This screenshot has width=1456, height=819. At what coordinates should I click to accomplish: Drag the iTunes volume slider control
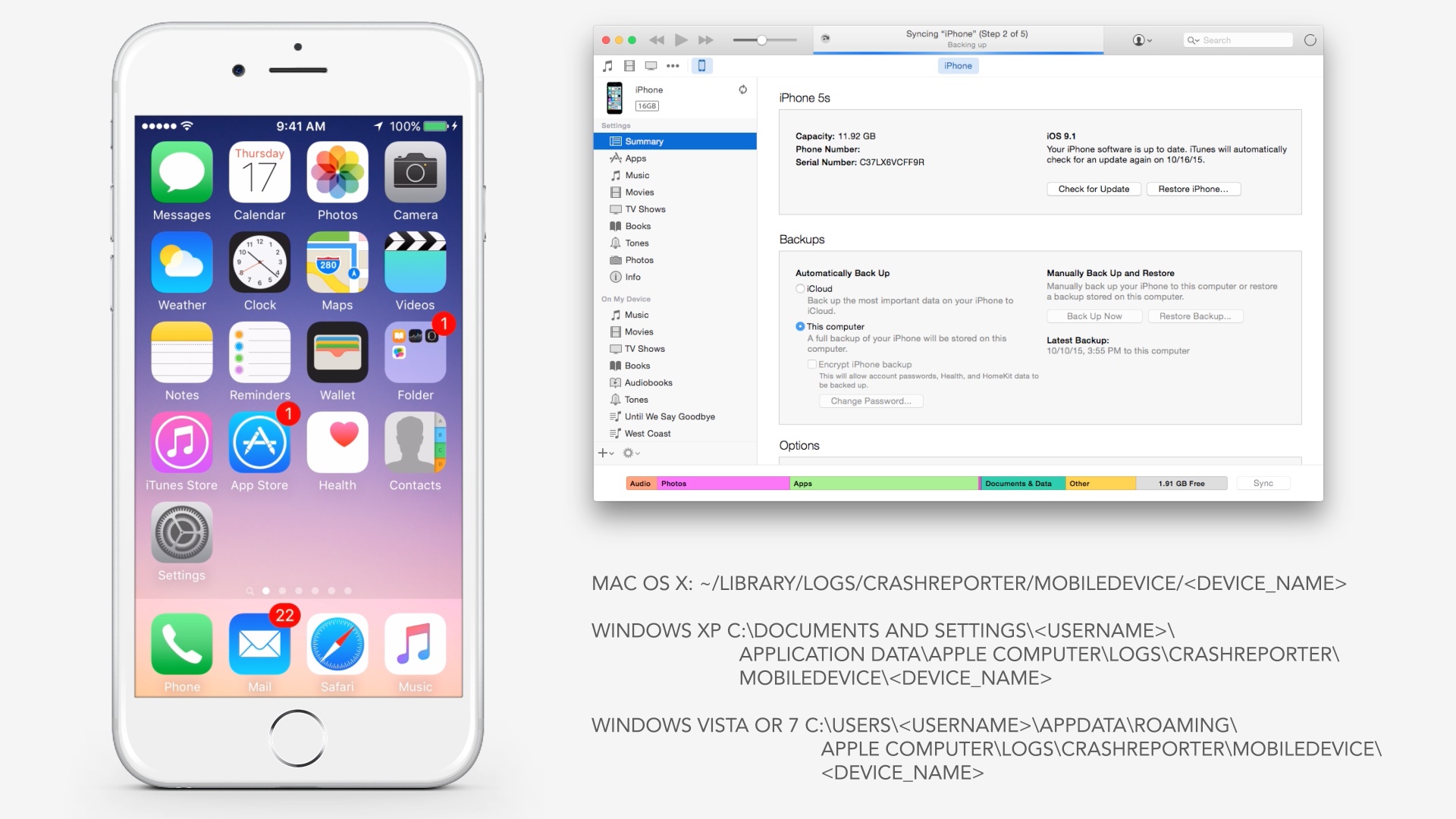click(x=761, y=40)
